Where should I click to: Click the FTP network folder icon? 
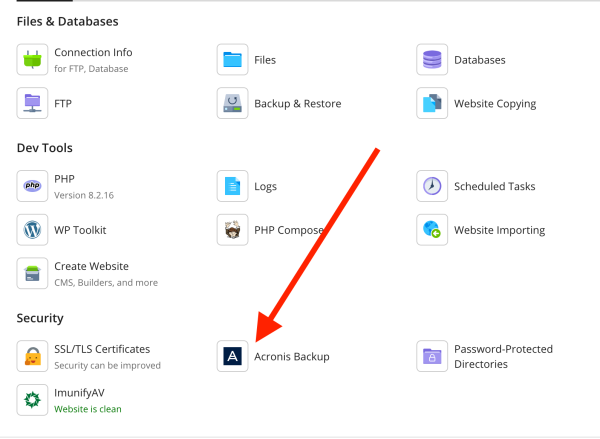coord(33,103)
